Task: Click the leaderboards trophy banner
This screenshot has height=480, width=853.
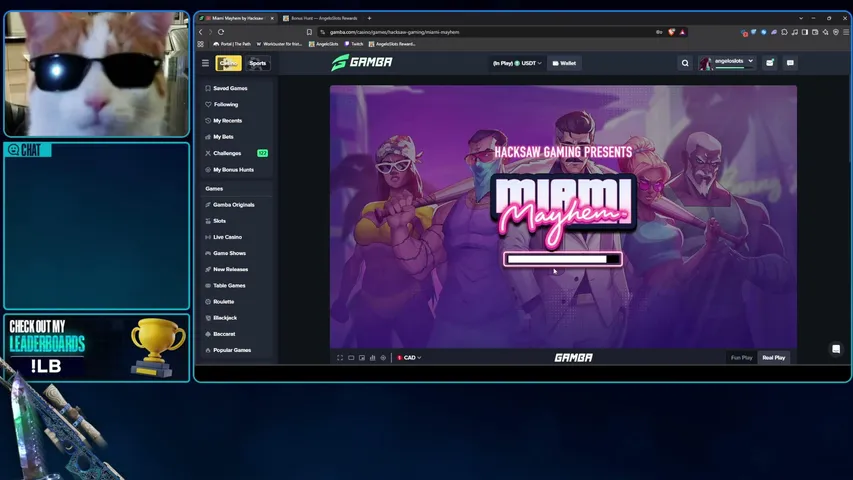Action: 97,348
